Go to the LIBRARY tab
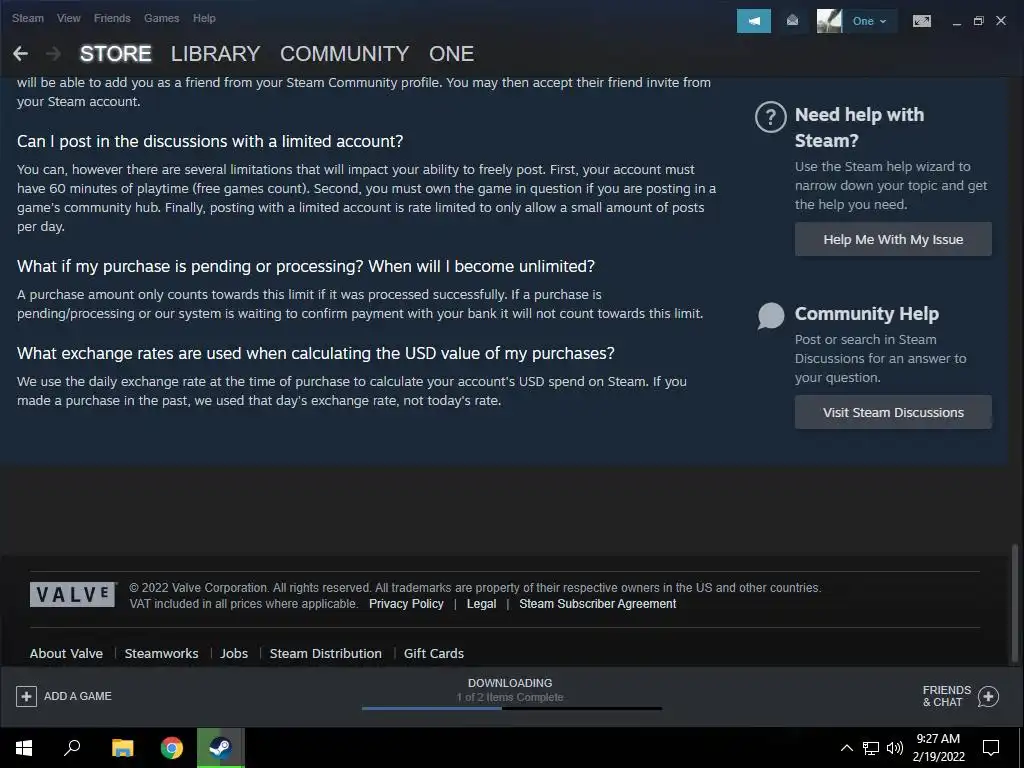Image resolution: width=1024 pixels, height=768 pixels. click(x=216, y=54)
